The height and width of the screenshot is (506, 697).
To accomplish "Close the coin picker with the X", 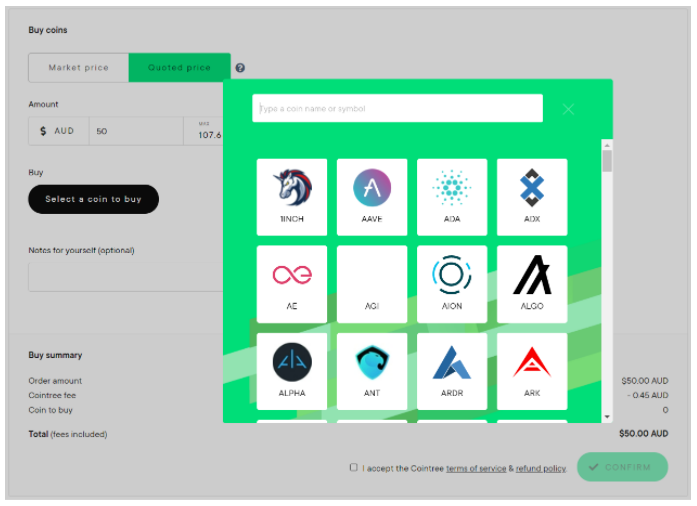I will click(568, 109).
